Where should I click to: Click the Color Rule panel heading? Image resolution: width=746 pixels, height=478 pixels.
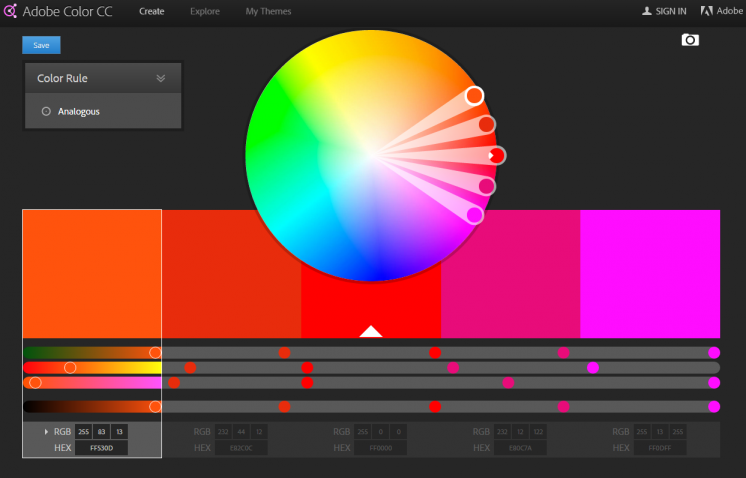62,78
